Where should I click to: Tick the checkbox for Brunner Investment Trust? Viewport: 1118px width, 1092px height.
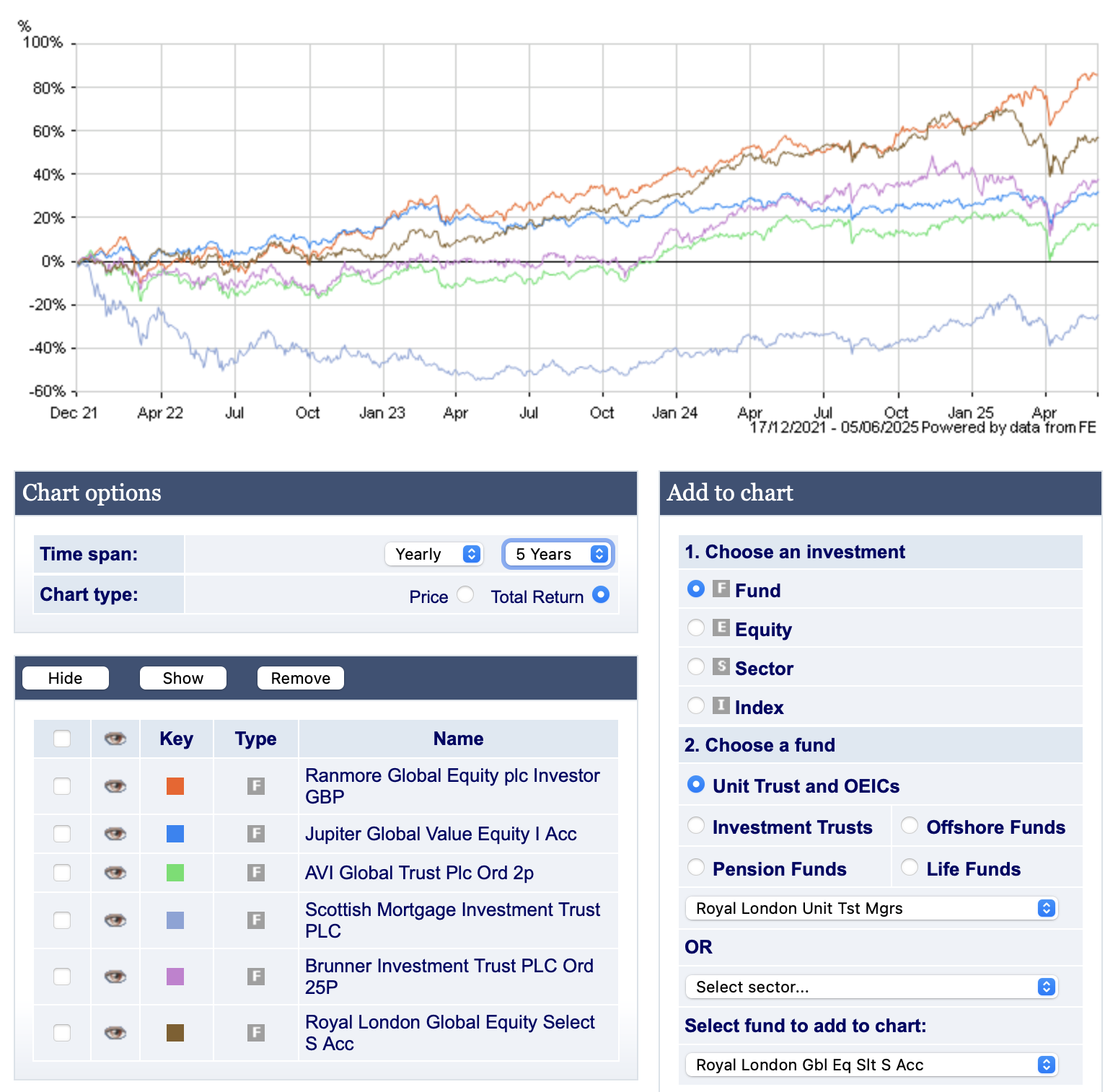62,977
